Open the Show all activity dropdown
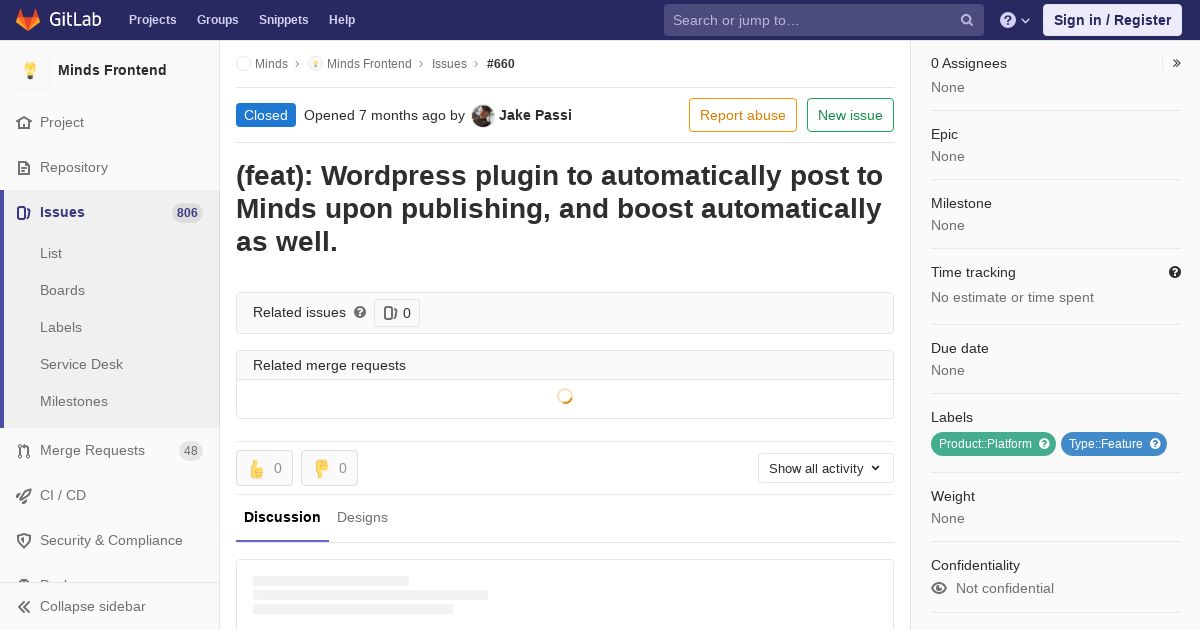 coord(825,468)
